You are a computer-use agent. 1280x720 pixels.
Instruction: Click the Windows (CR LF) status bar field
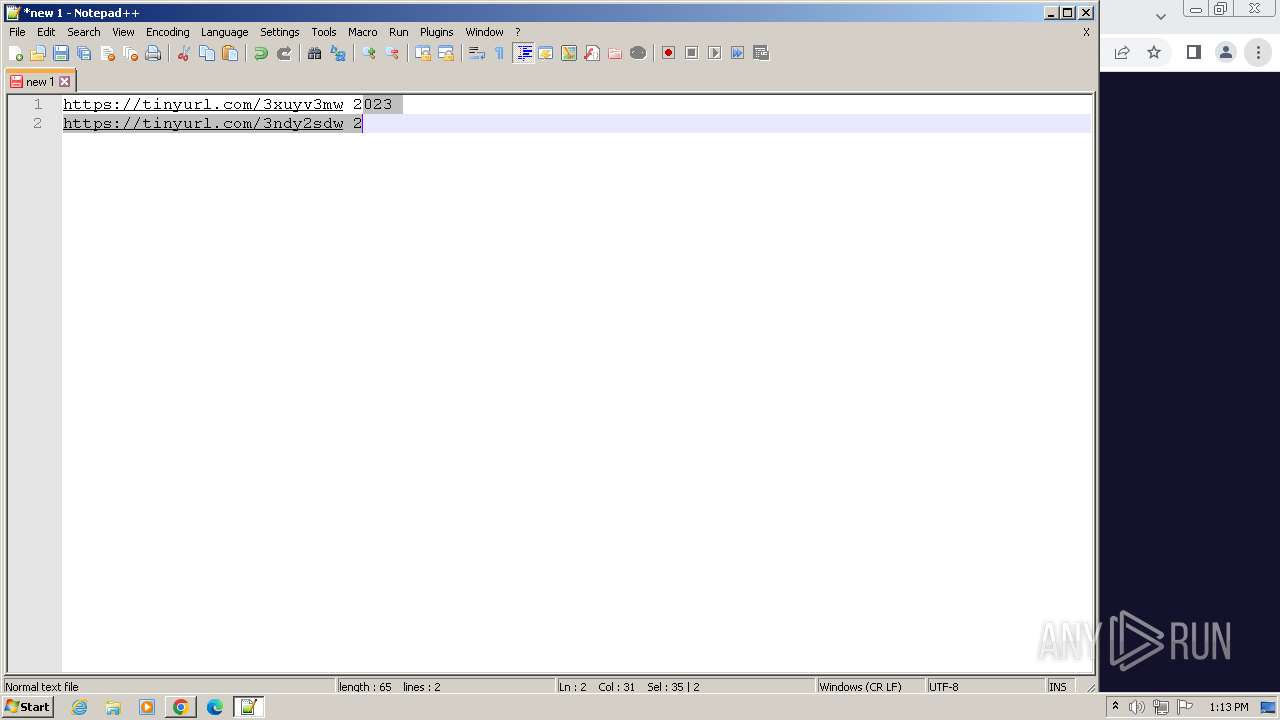pos(870,687)
